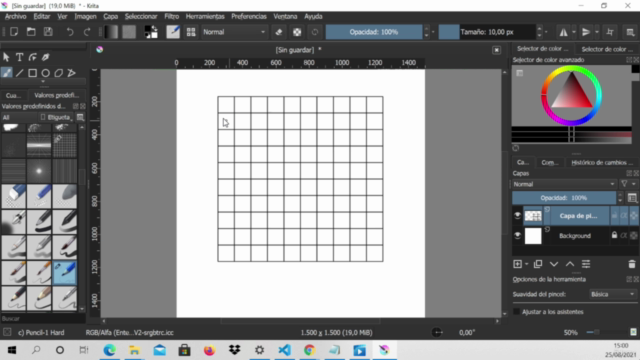Viewport: 640px width, 360px height.
Task: Select the Rectangle tool
Action: coord(32,73)
